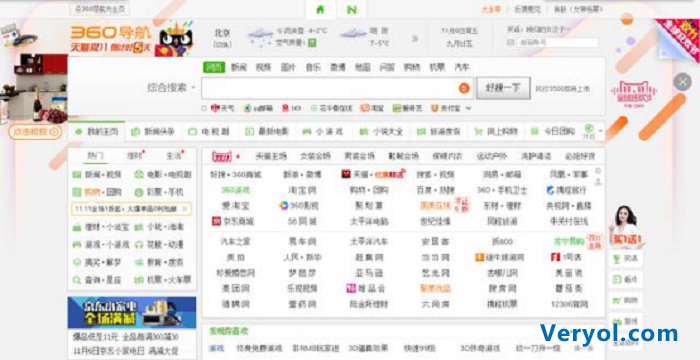Open the qq邮箱 quick link icon
The image size is (700, 360).
click(x=247, y=108)
